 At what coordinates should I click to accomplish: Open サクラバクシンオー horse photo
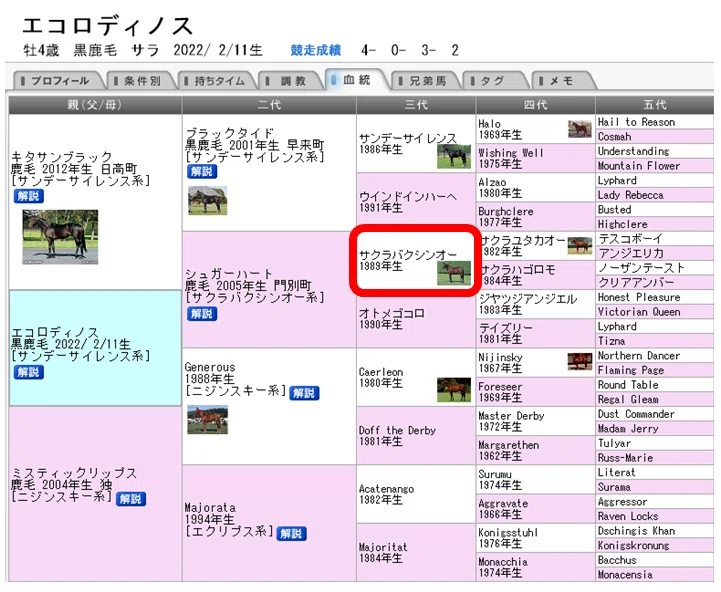[454, 273]
